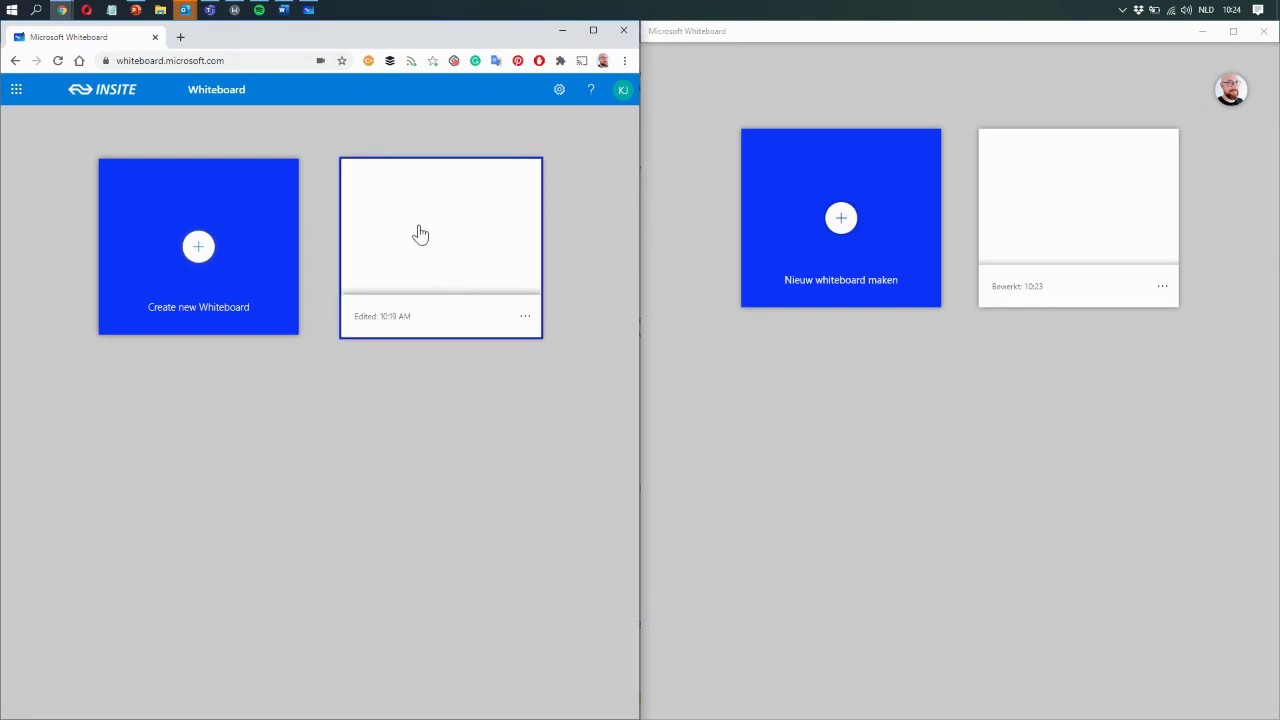Open volume control in system tray
Image resolution: width=1280 pixels, height=720 pixels.
pos(1186,10)
